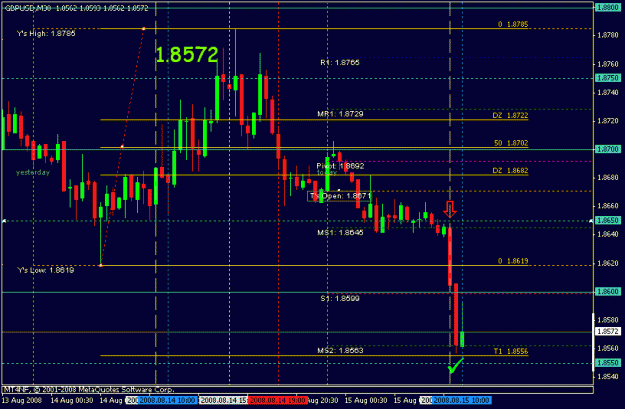The width and height of the screenshot is (625, 409).
Task: Click the R1: 1.8765 resistance label
Action: 340,63
